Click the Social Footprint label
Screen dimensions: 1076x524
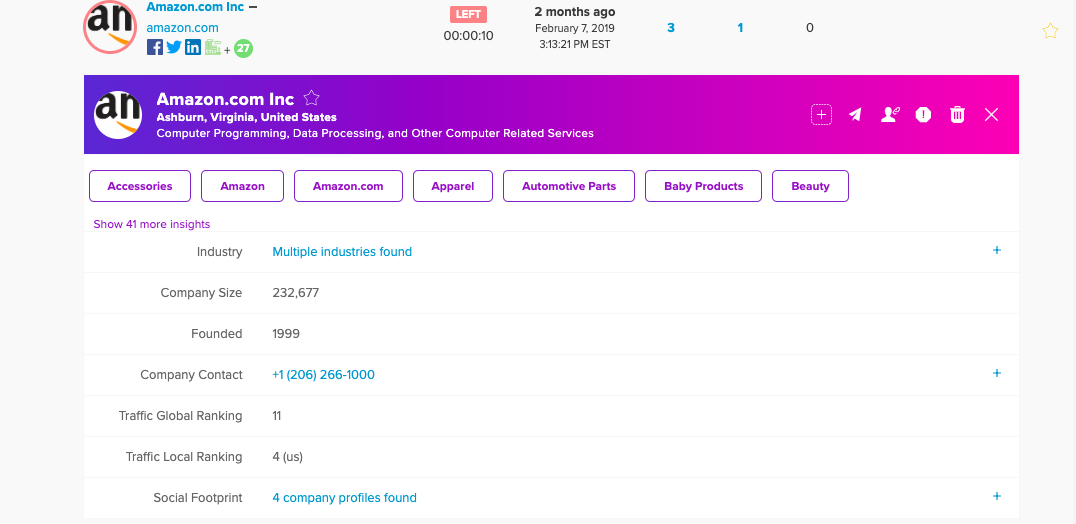[198, 498]
